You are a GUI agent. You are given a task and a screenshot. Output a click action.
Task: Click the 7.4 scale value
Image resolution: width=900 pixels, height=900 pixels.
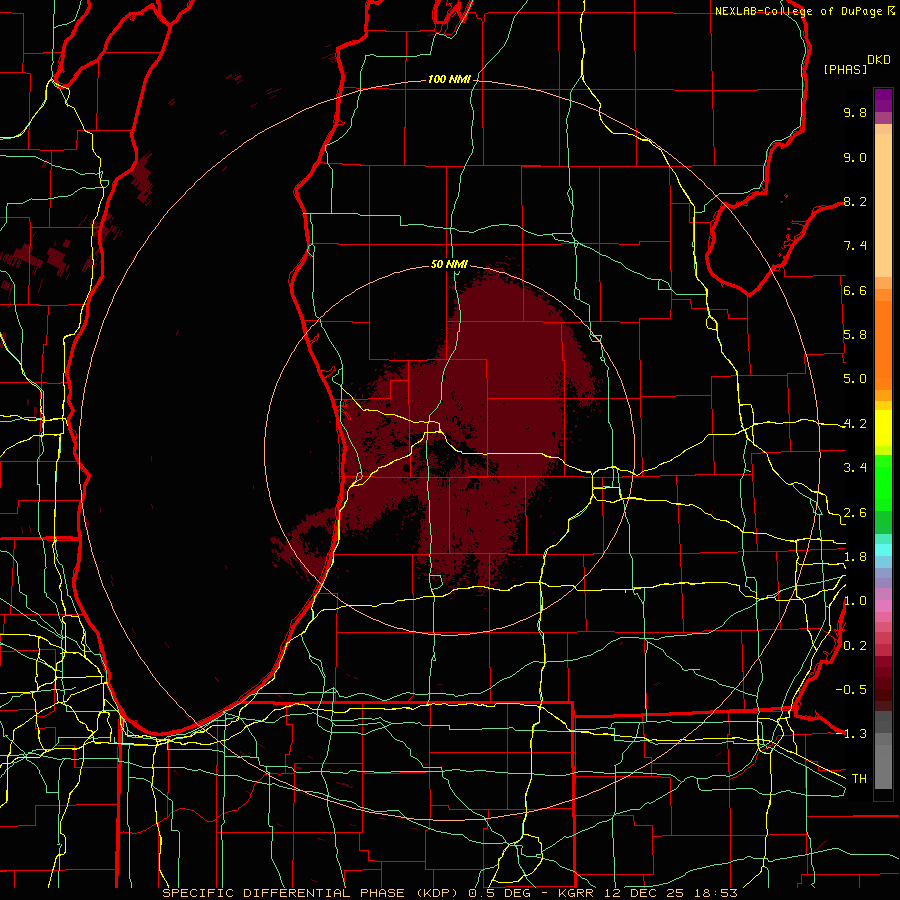click(x=855, y=246)
